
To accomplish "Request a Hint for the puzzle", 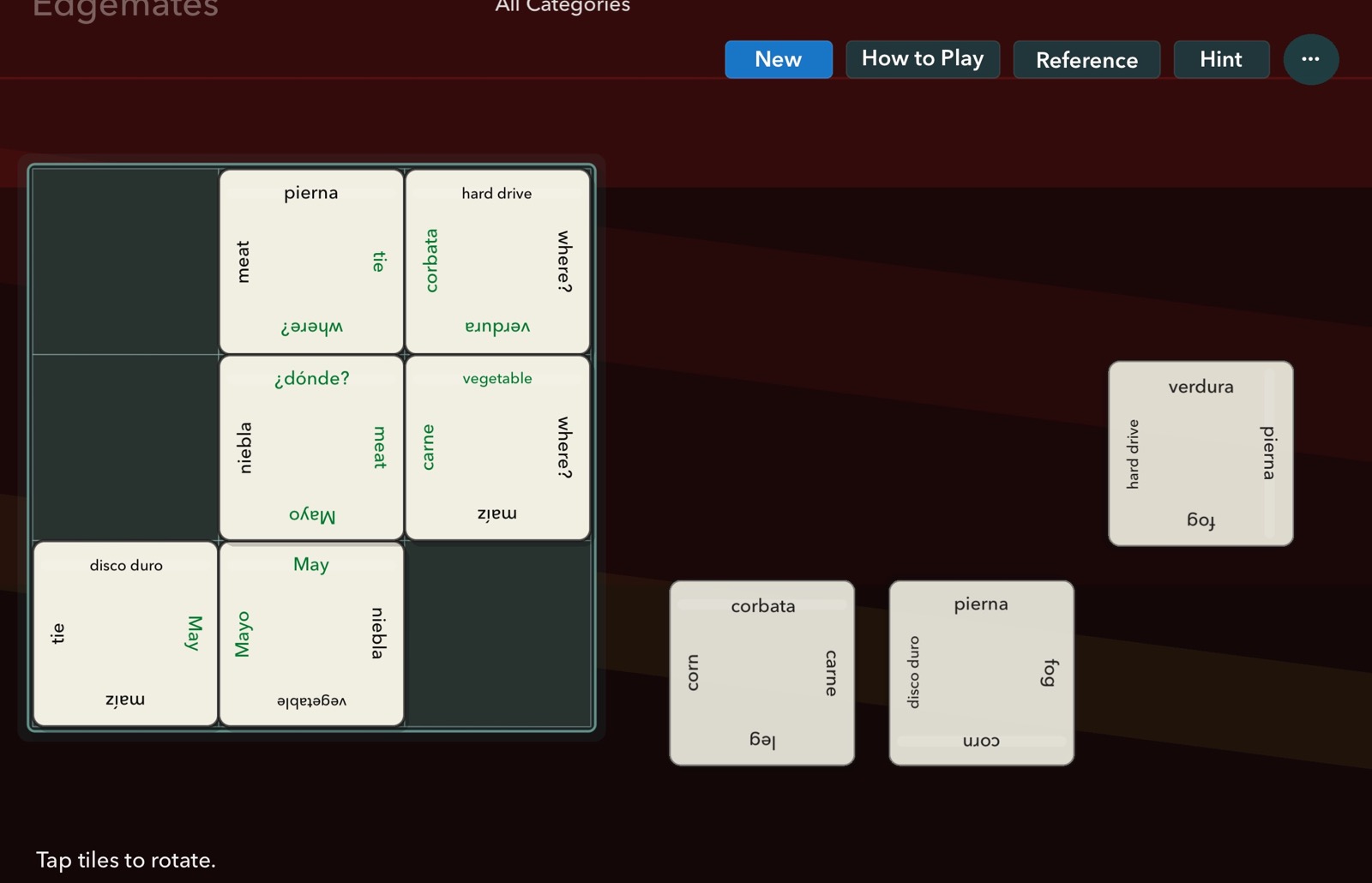I will 1220,59.
